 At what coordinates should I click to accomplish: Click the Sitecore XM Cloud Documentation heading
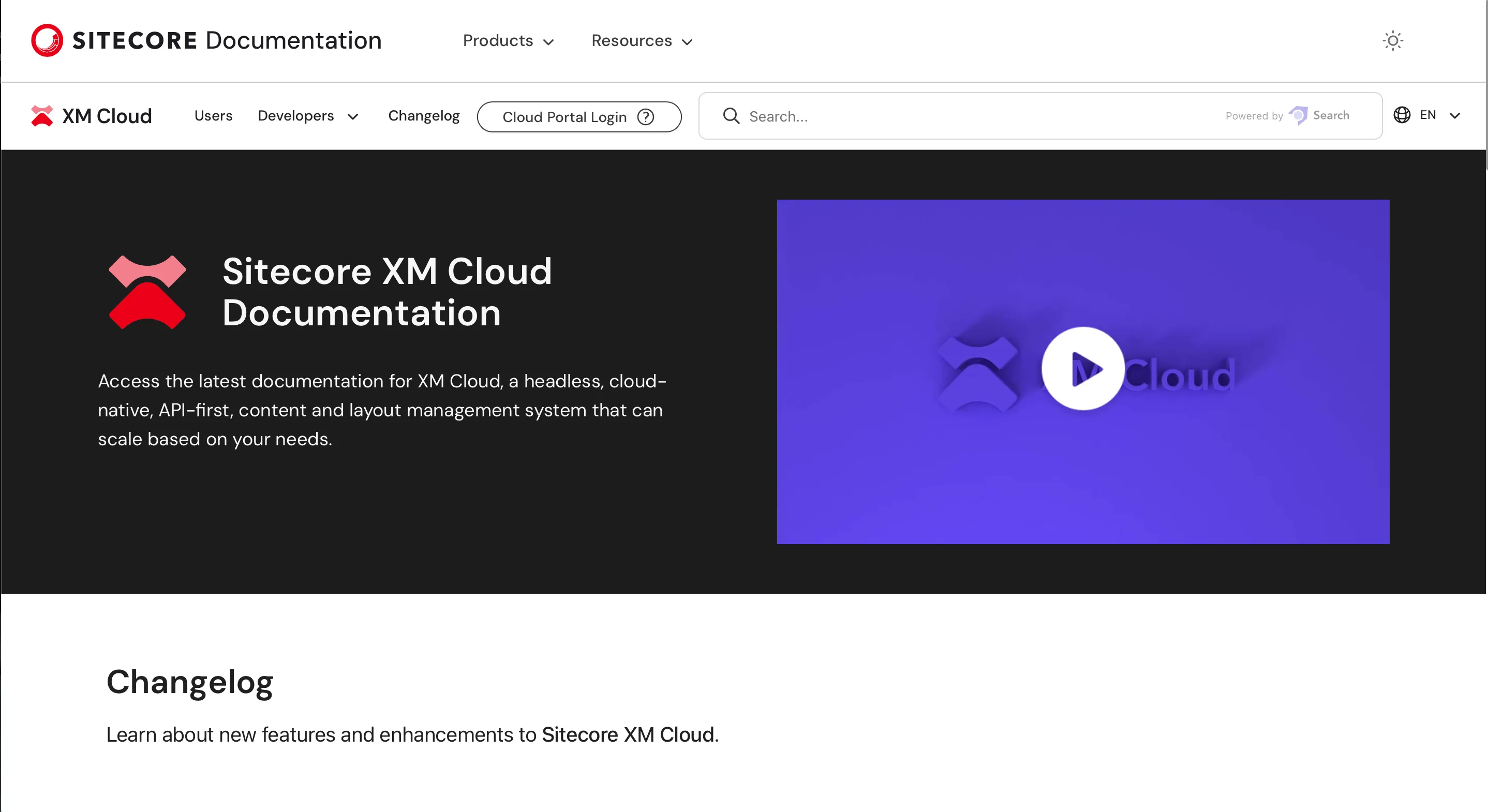tap(387, 292)
